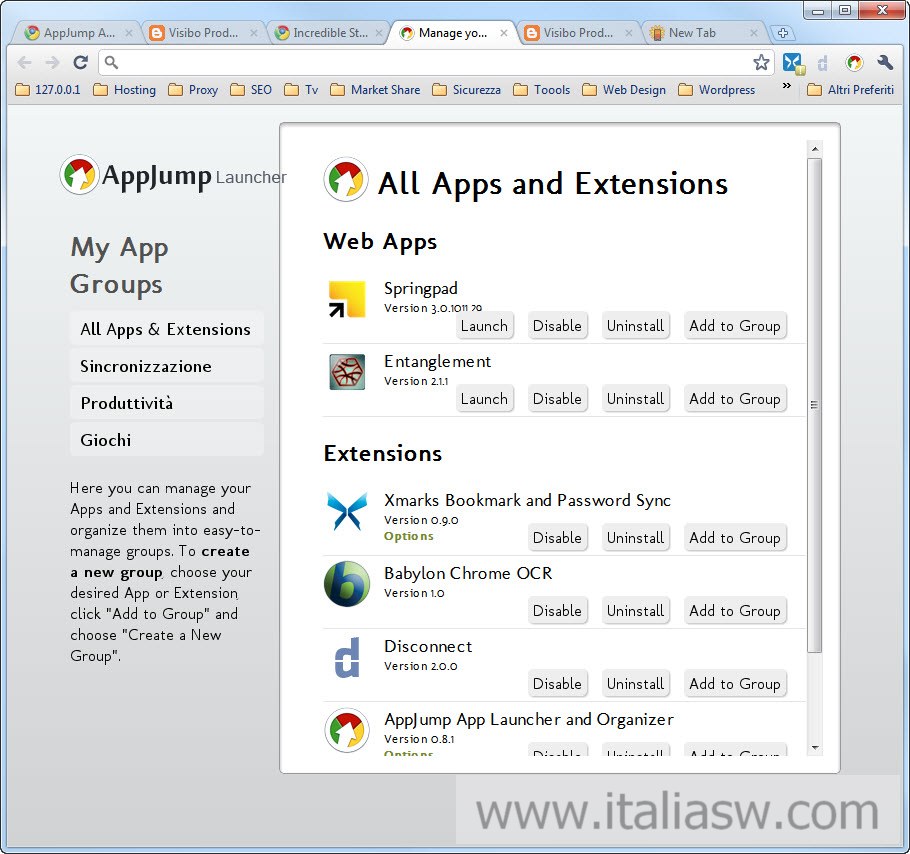The width and height of the screenshot is (910, 854).
Task: Click the panel scrollbar thumb
Action: (815, 405)
